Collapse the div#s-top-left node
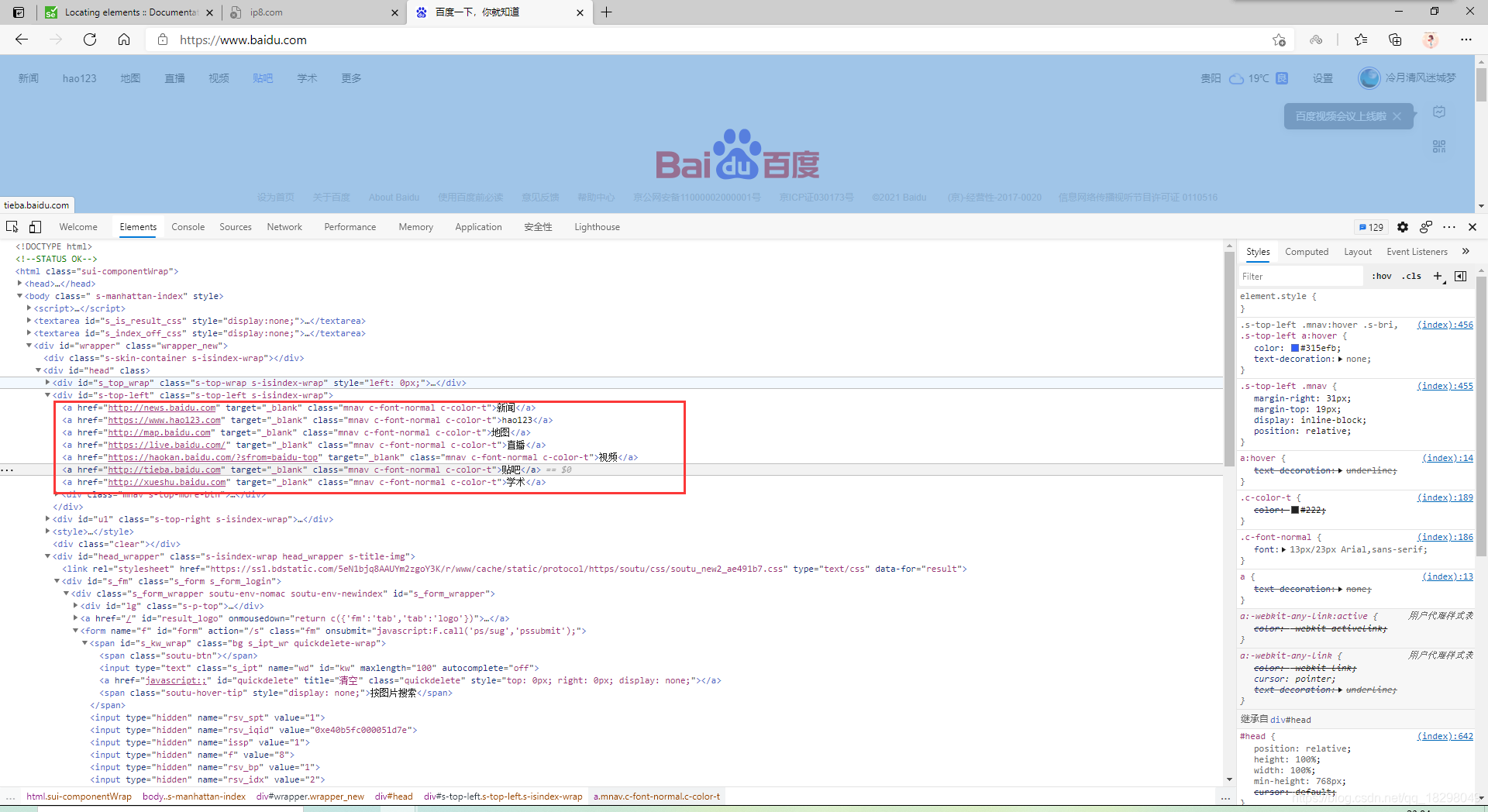The width and height of the screenshot is (1488, 812). tap(48, 395)
